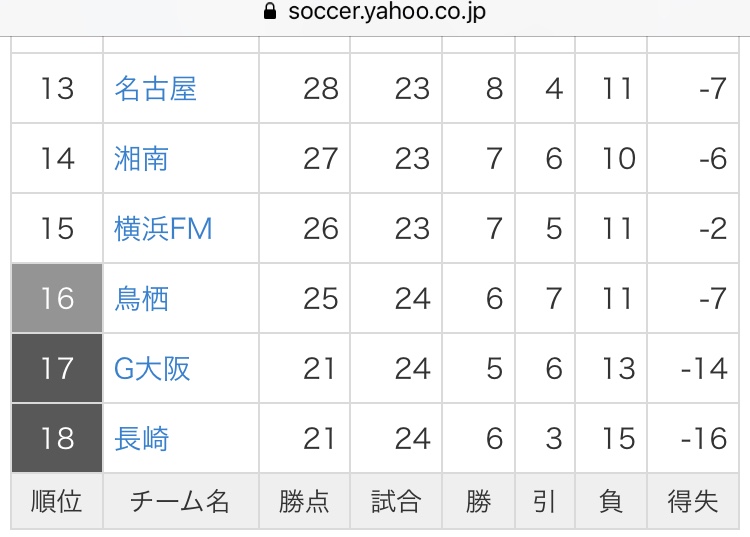
Task: Tap the 勝 column header
Action: coord(479,501)
